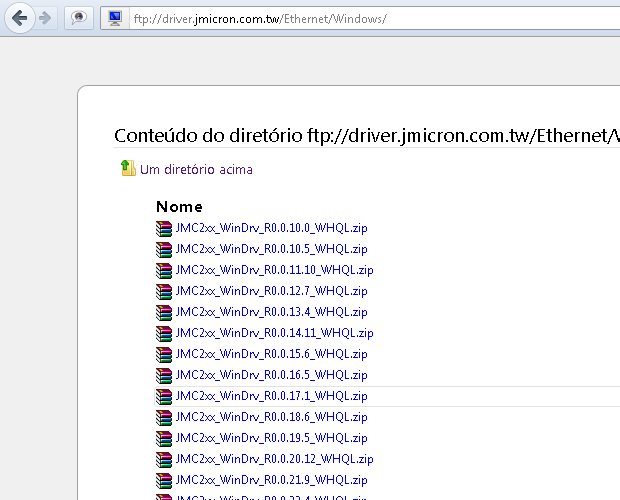Click archive icon beside R0.0.15.6 zip
Screen dimensions: 620x500
click(164, 354)
